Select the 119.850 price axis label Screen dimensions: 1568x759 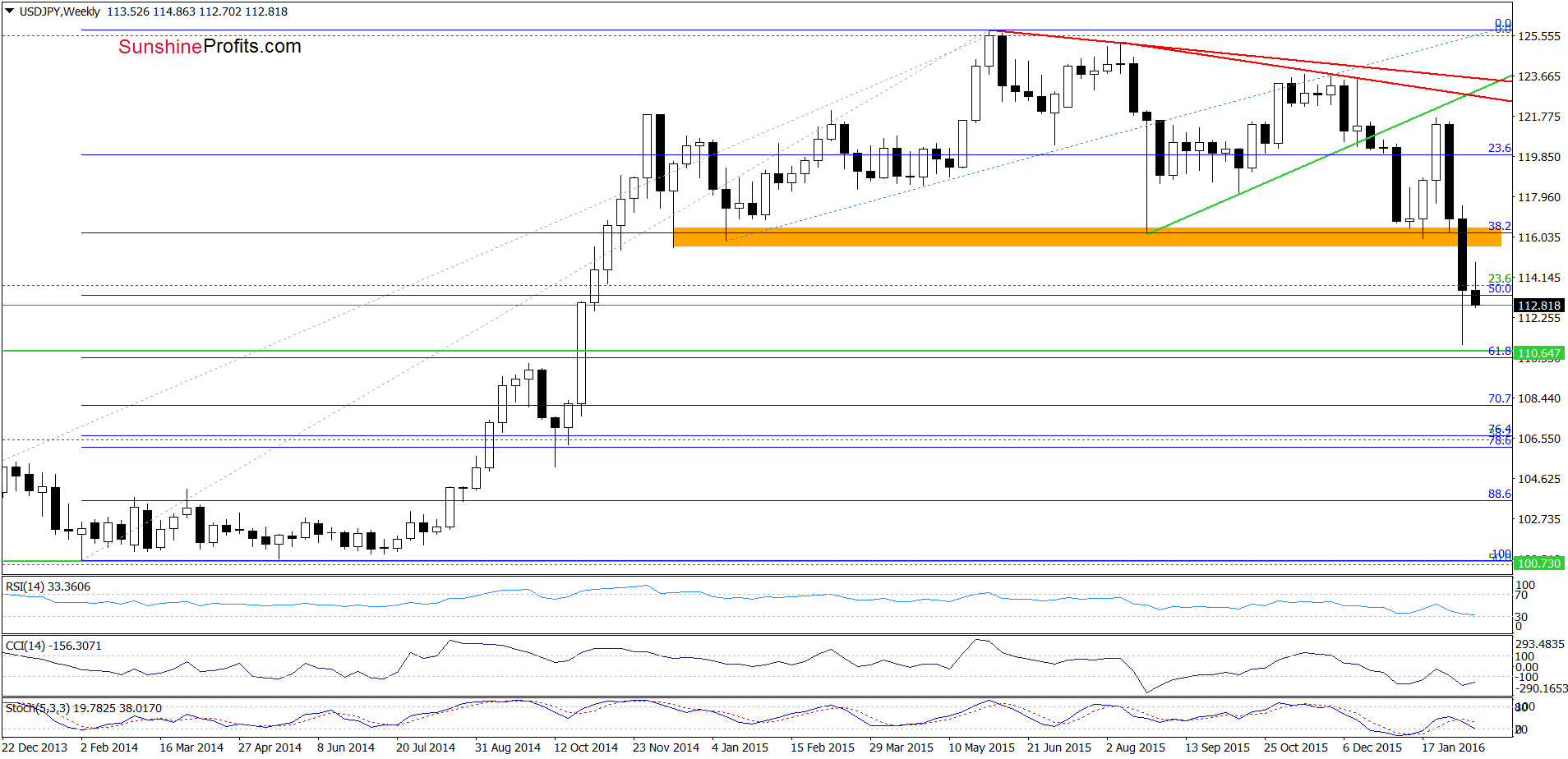click(1538, 157)
